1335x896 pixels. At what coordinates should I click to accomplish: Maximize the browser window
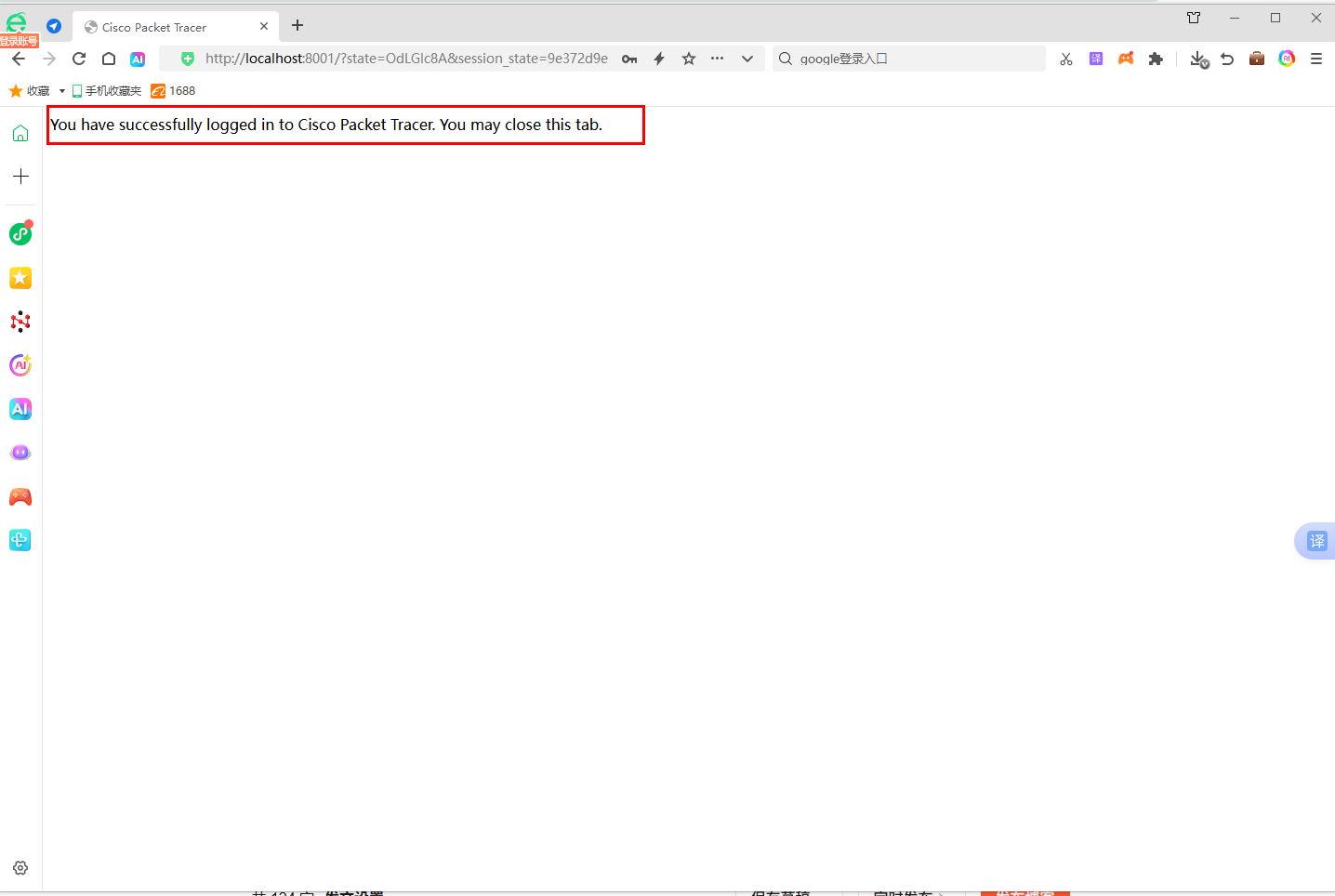[x=1276, y=18]
